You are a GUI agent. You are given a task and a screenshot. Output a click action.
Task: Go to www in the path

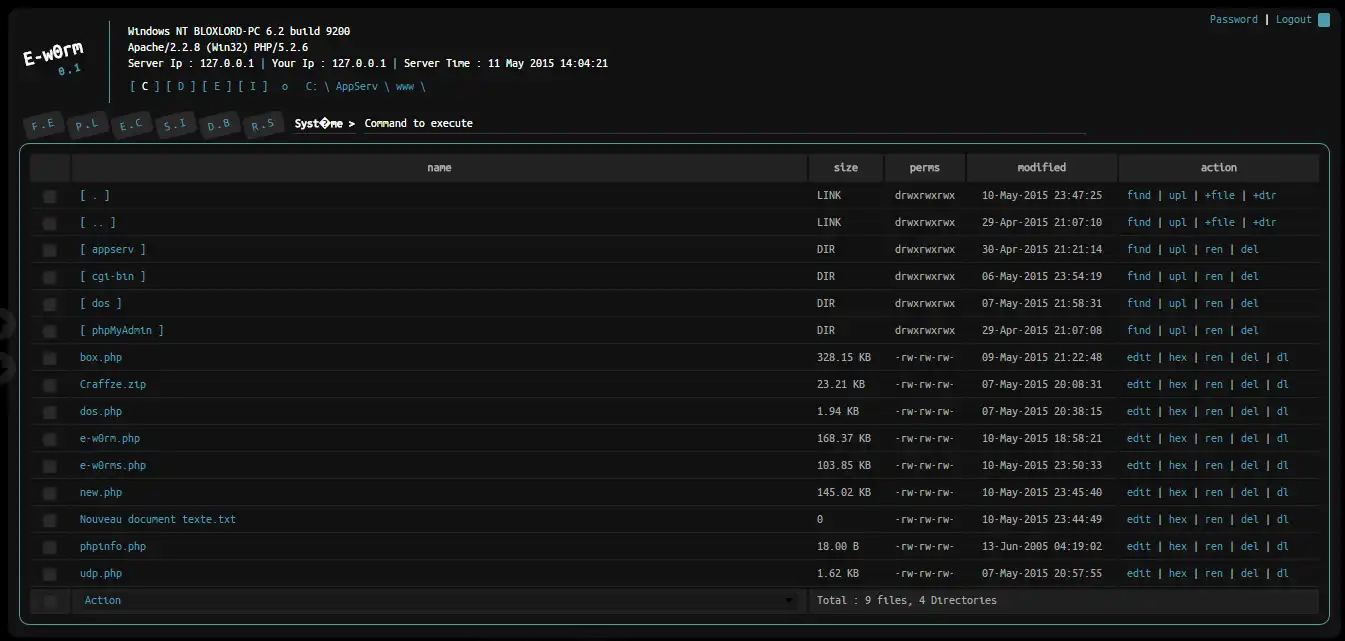(405, 87)
